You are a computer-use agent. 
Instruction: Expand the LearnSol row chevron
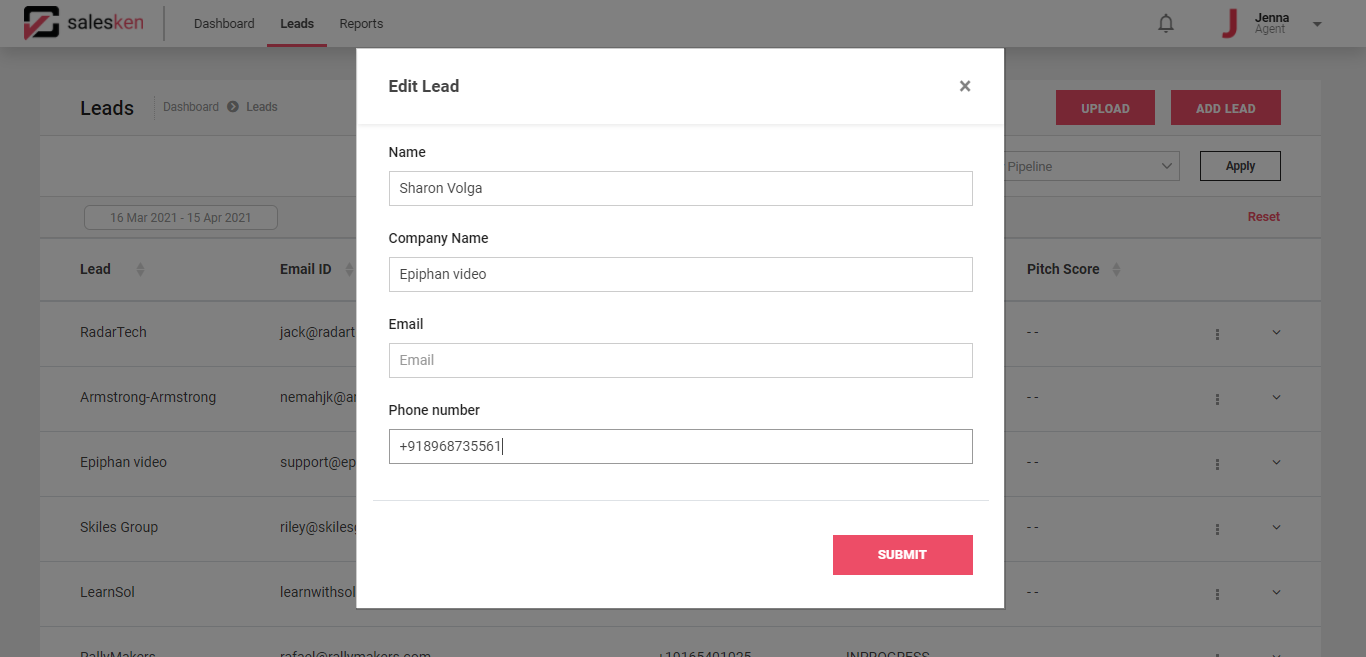tap(1276, 592)
